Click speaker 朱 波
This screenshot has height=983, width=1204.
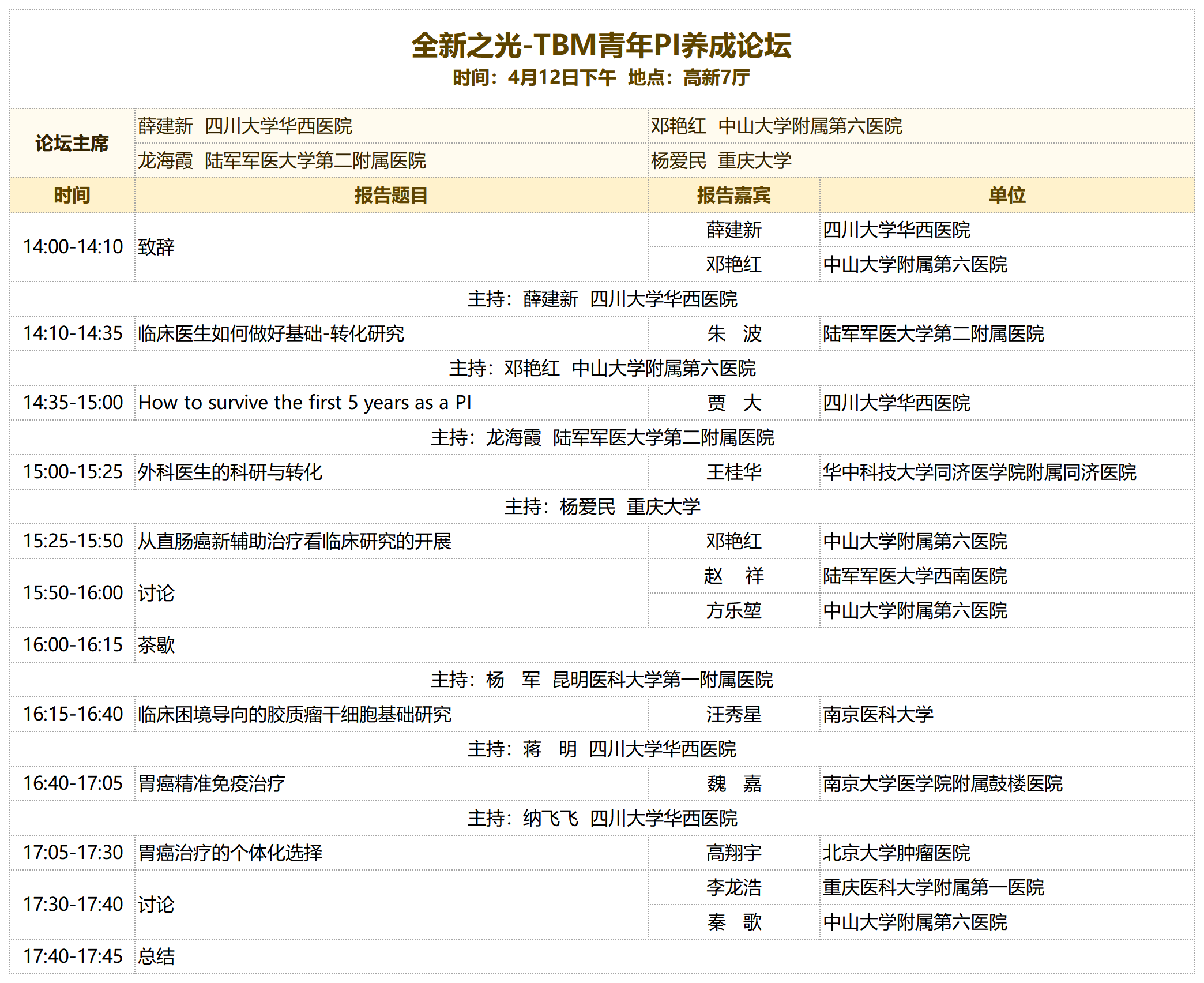coord(734,333)
